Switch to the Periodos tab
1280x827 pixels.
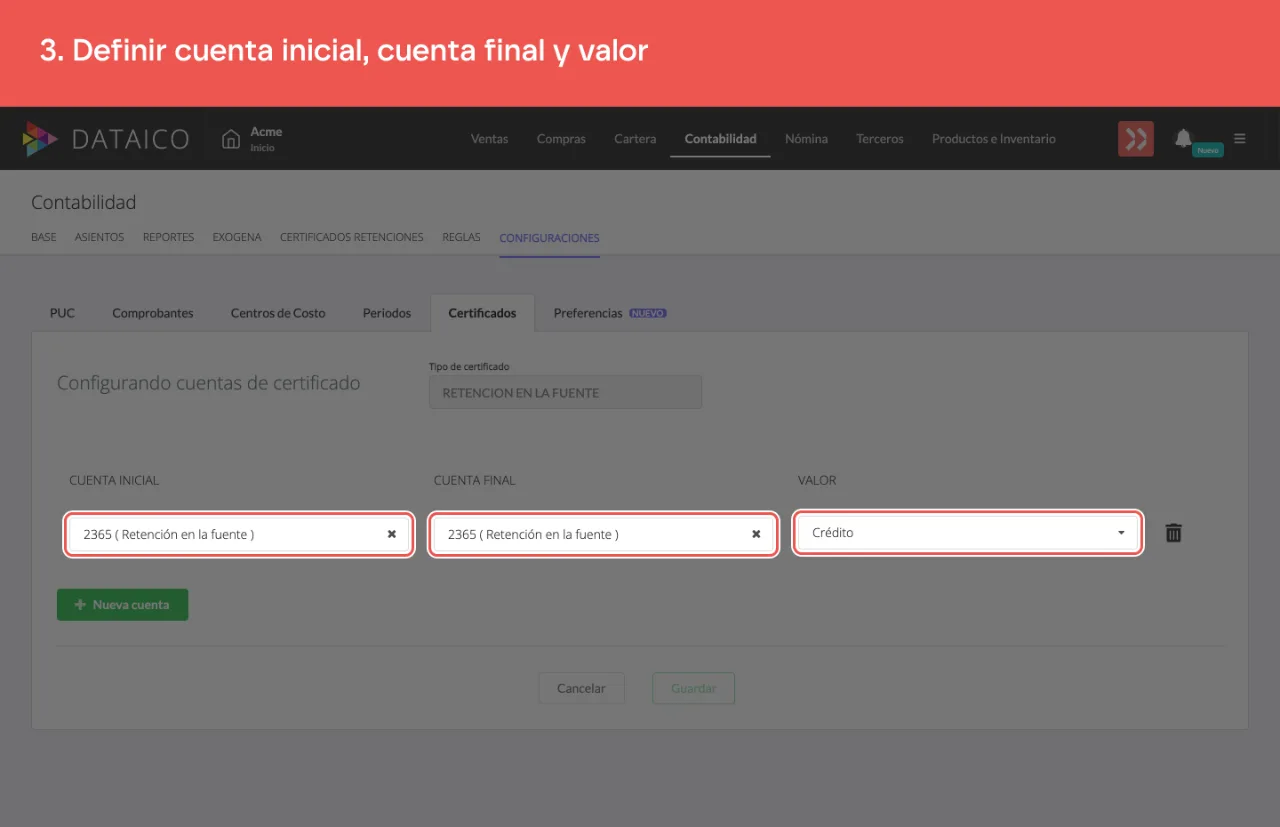(387, 313)
